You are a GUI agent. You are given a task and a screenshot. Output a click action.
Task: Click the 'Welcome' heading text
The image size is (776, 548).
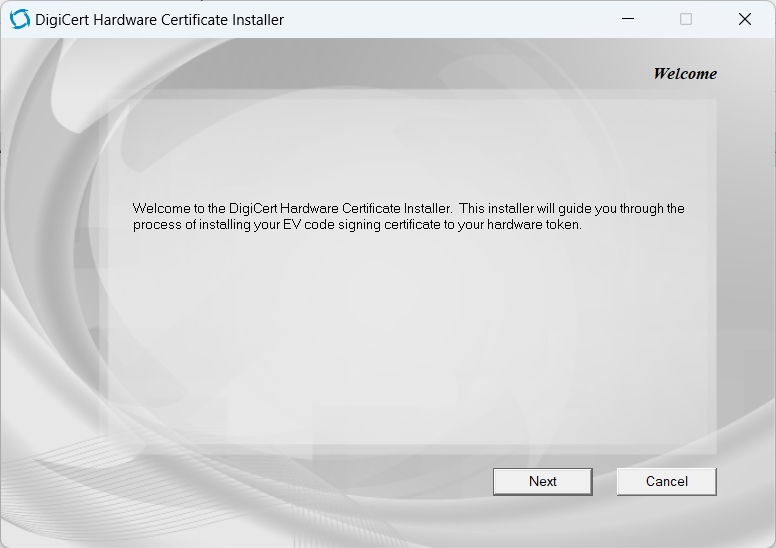point(685,74)
